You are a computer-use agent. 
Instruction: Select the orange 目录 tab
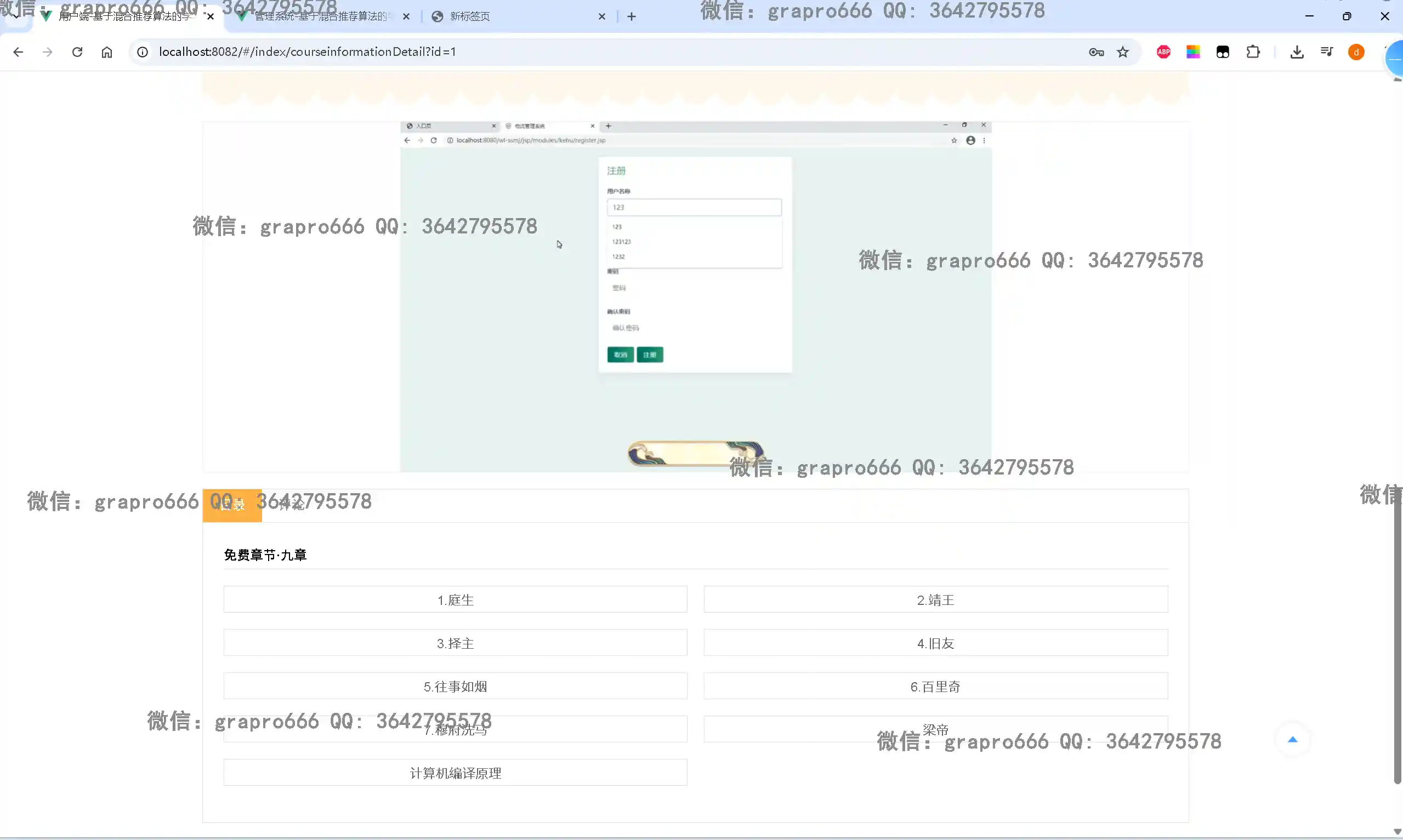point(232,505)
